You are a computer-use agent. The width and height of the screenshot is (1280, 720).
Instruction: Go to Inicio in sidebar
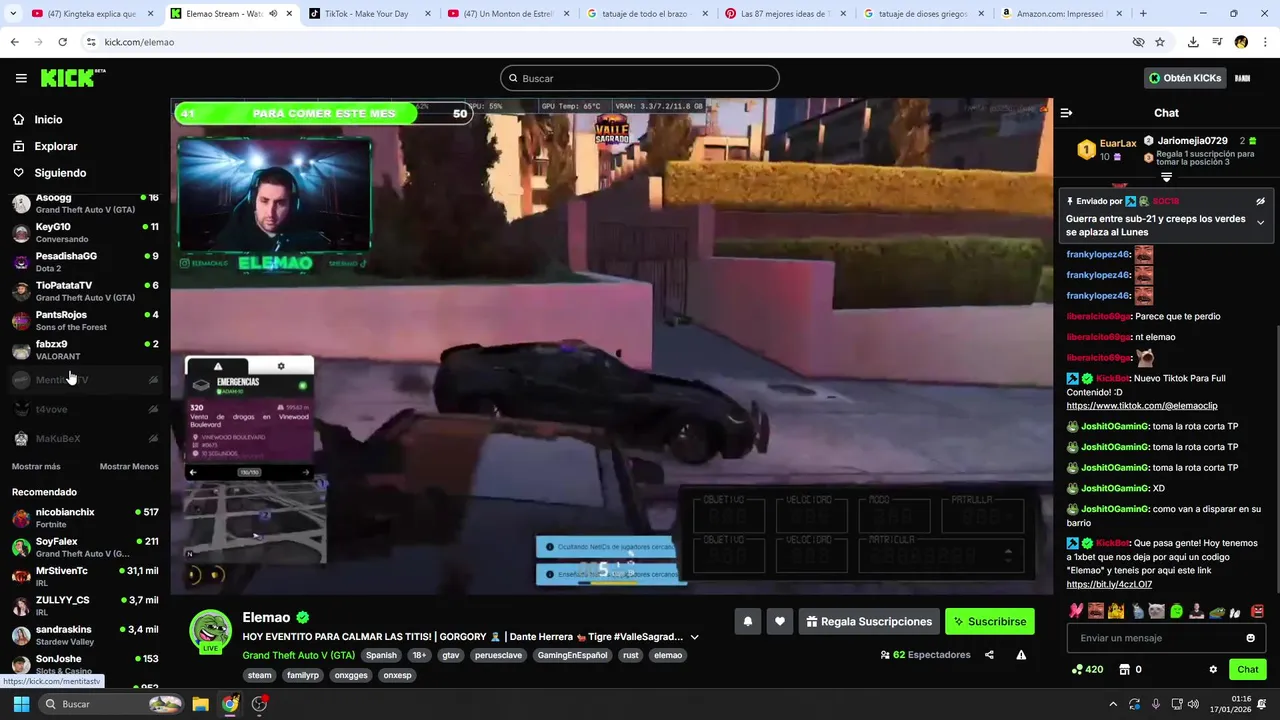(48, 119)
